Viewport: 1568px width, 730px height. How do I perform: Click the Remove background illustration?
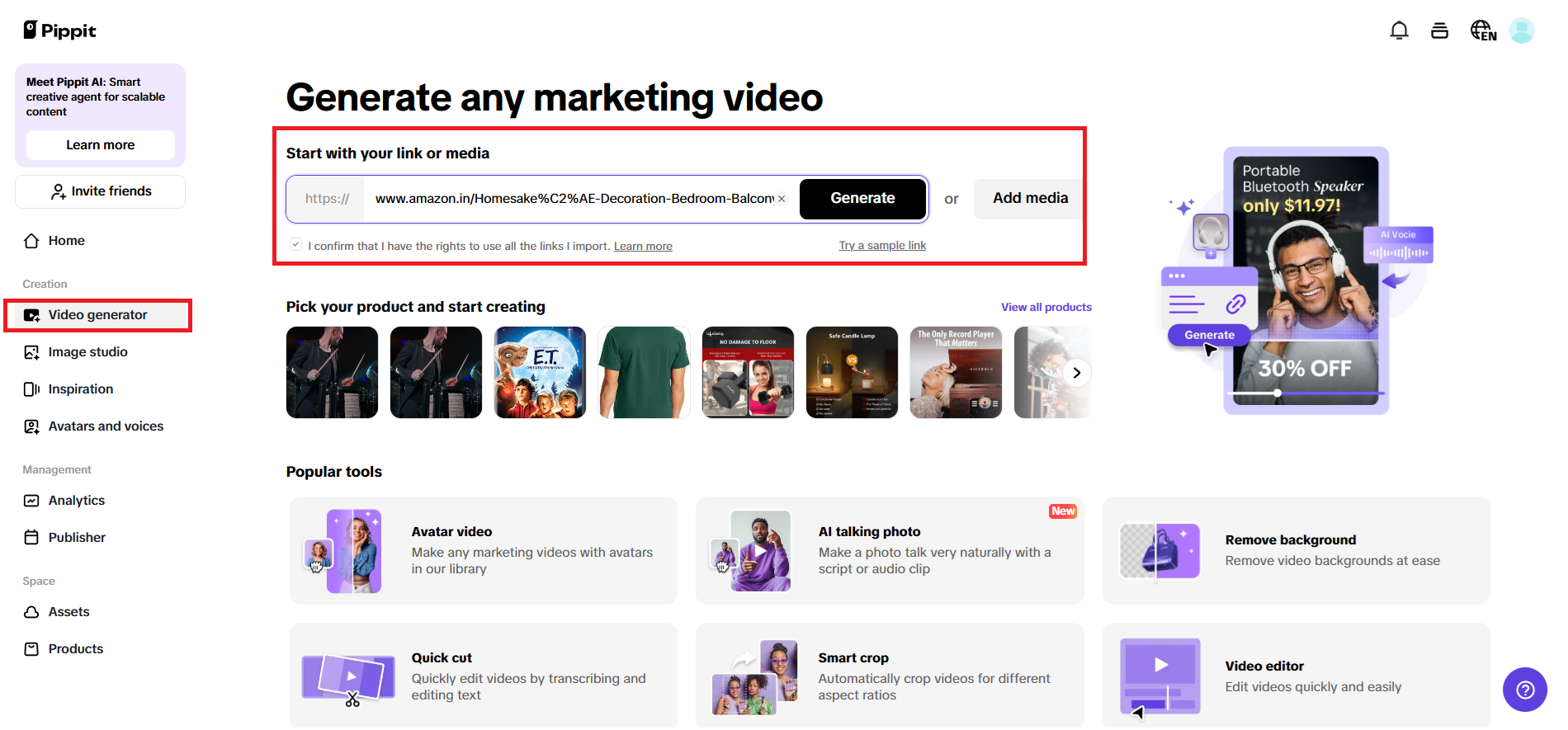[x=1159, y=551]
